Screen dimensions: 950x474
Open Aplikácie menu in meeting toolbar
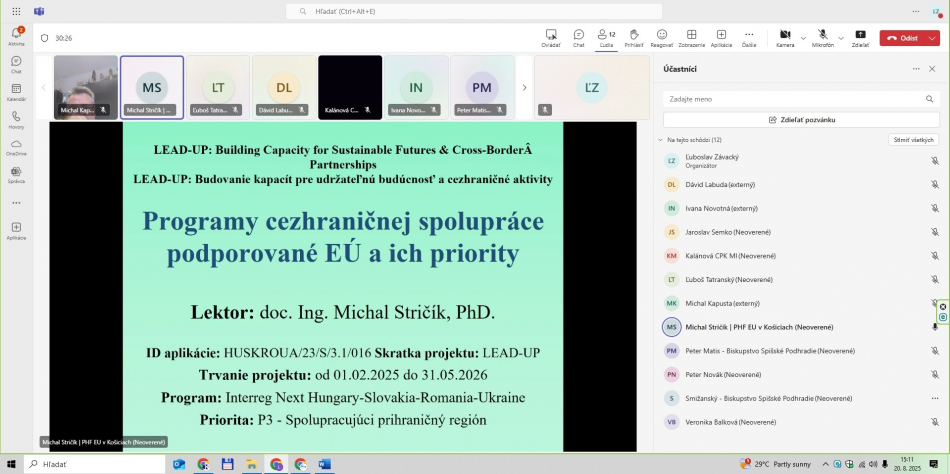point(721,37)
